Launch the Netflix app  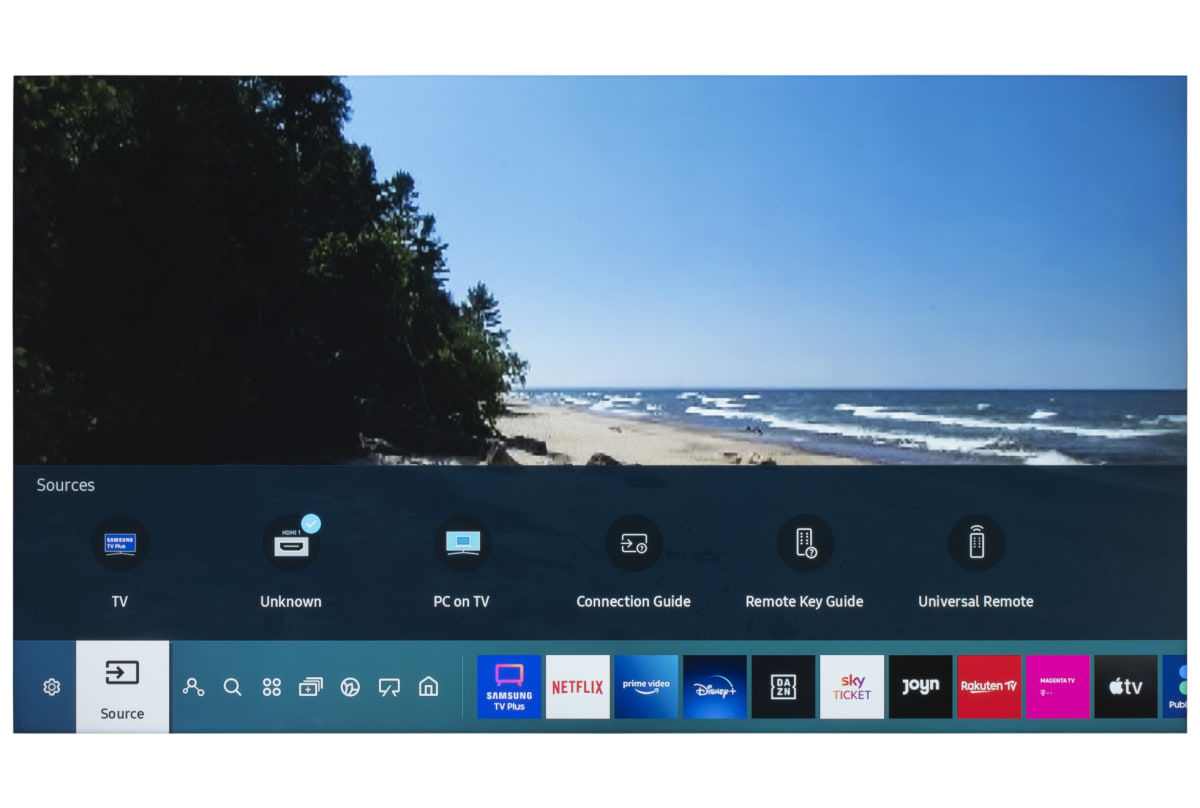pyautogui.click(x=577, y=687)
